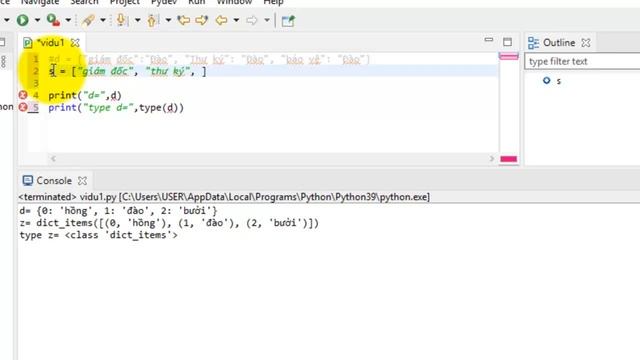Image resolution: width=640 pixels, height=360 pixels.
Task: Click code line 'print("d=",d)'
Action: [85, 96]
